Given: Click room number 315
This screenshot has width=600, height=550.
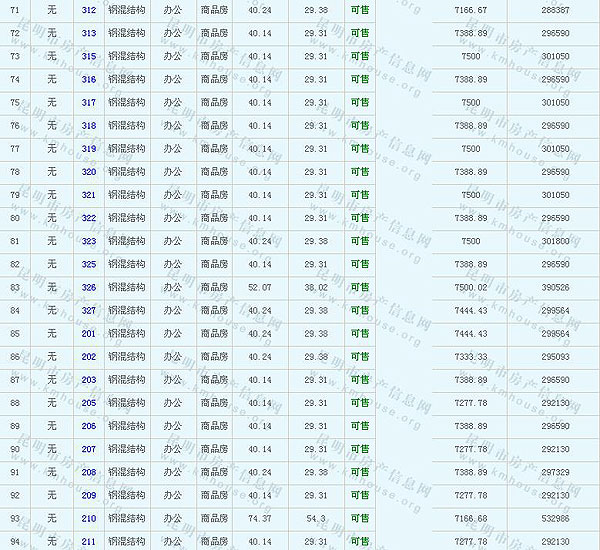Looking at the screenshot, I should point(89,56).
